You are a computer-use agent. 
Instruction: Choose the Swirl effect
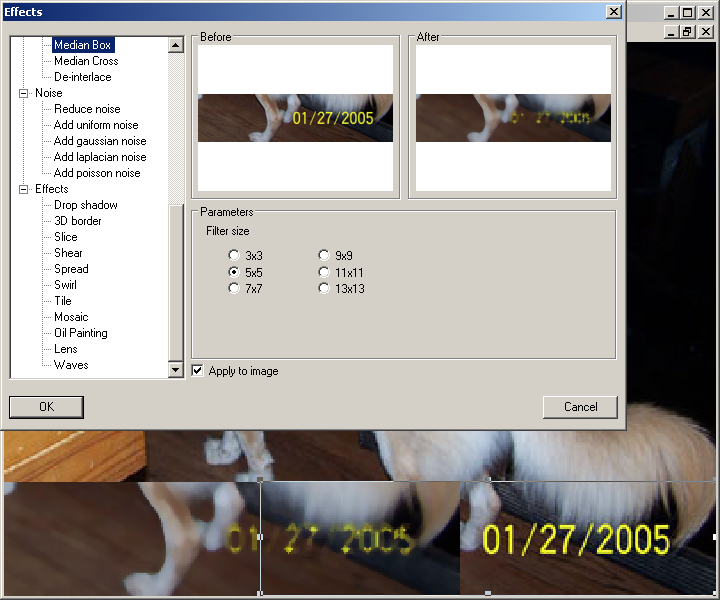click(x=65, y=285)
